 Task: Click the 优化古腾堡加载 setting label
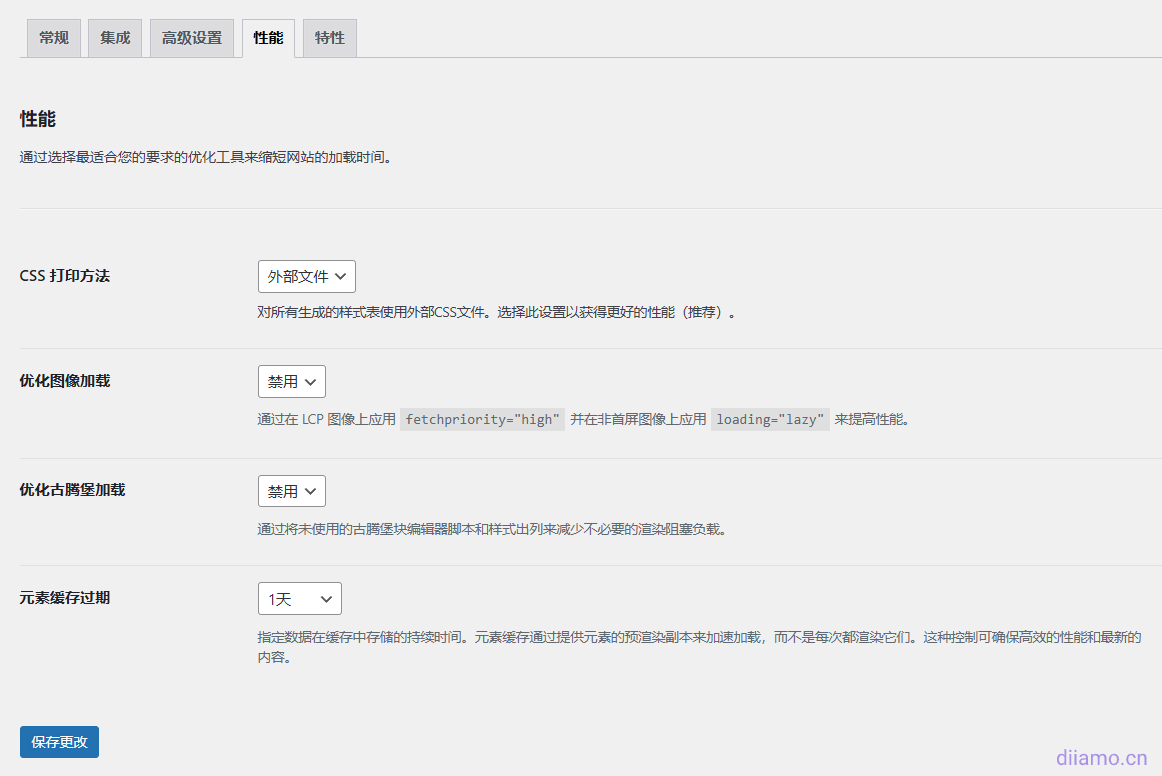click(x=72, y=490)
